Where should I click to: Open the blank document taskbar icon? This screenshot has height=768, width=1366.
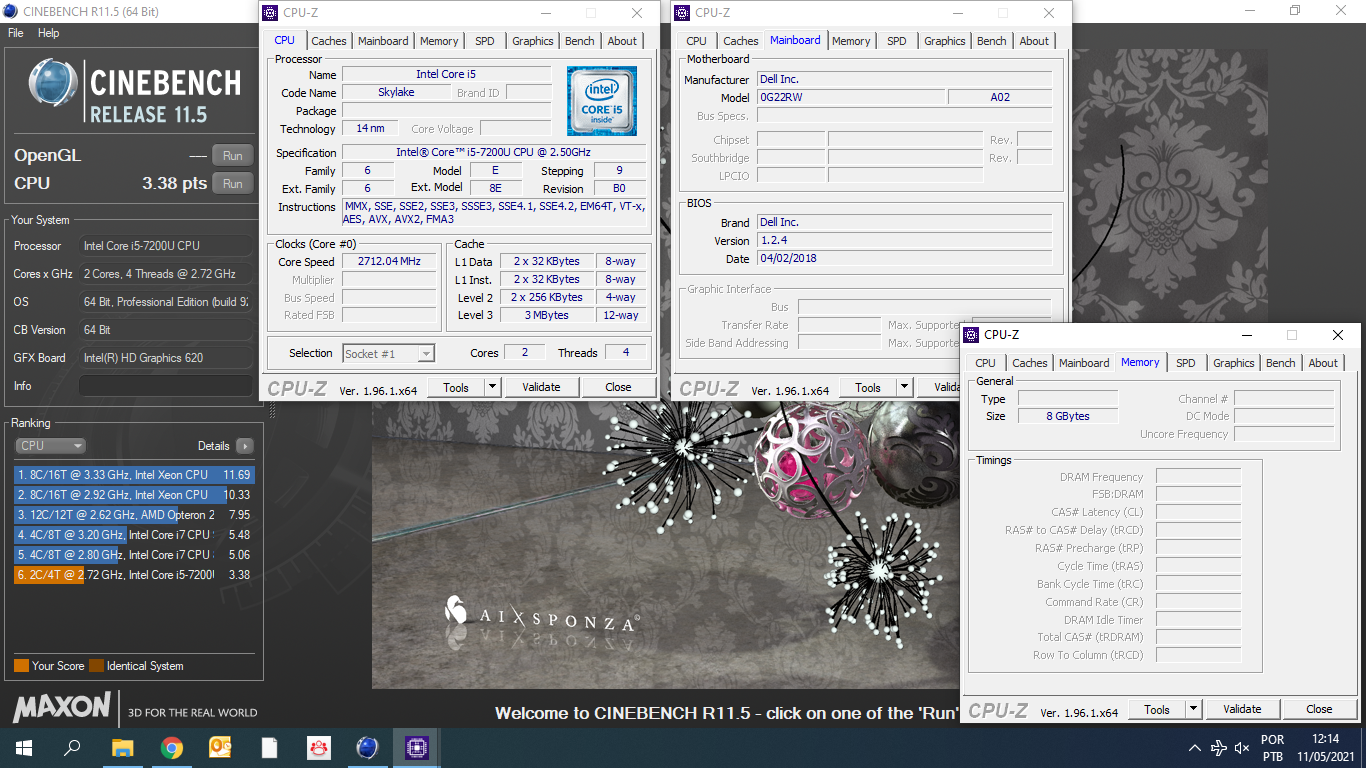tap(269, 747)
